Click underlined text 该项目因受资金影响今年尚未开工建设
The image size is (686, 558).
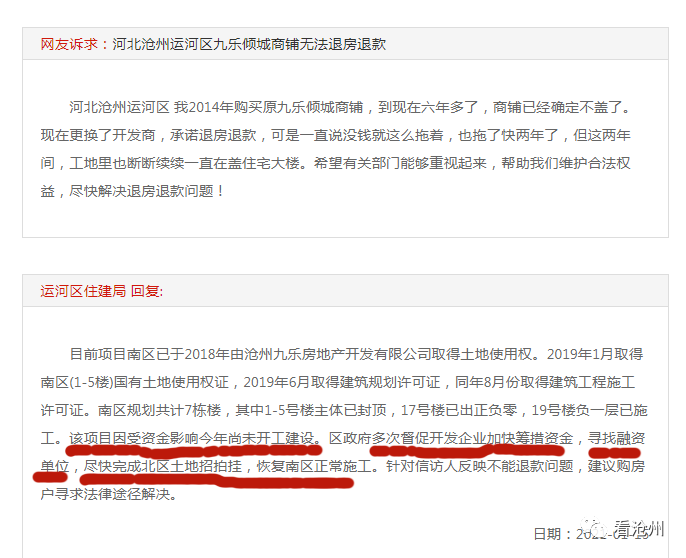pos(192,438)
